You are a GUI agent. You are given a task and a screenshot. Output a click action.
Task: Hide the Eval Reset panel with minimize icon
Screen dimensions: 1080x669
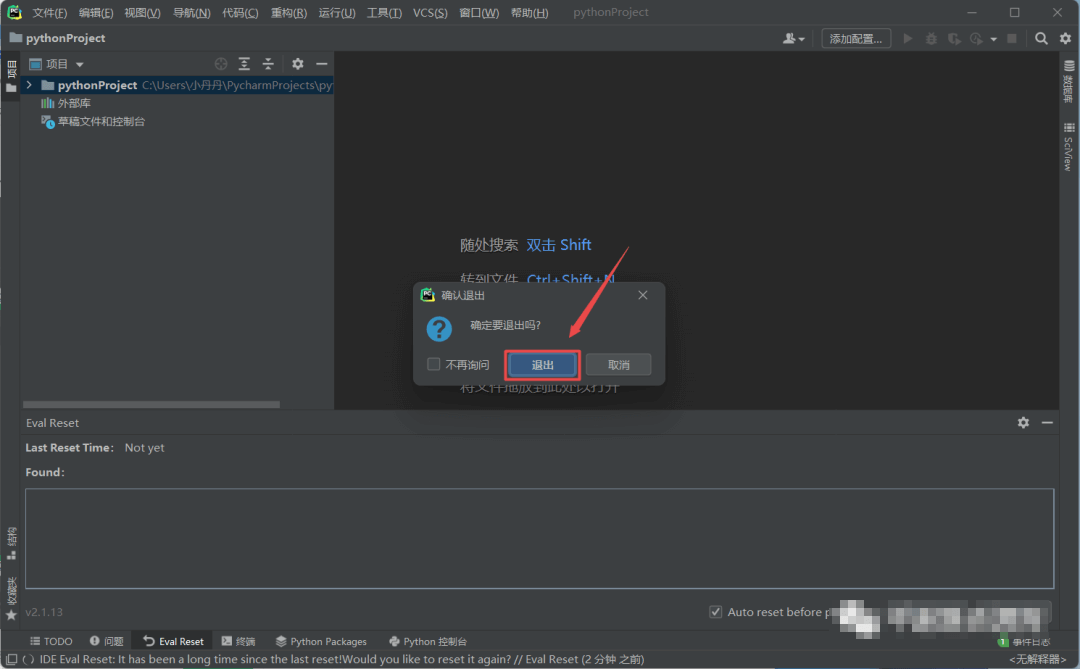pyautogui.click(x=1047, y=423)
